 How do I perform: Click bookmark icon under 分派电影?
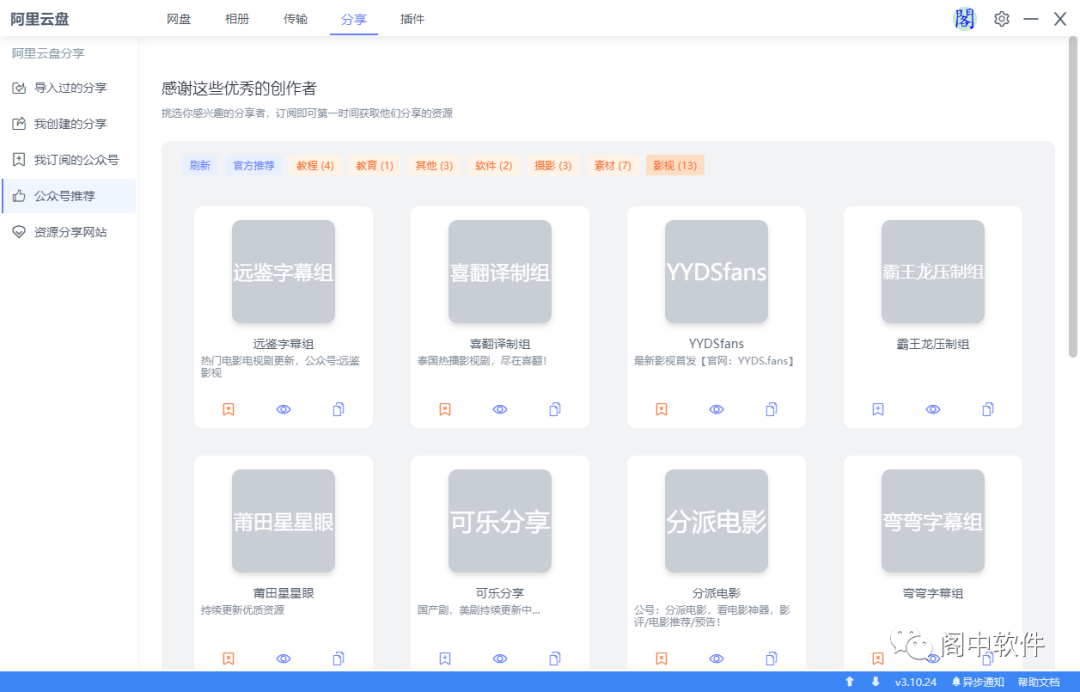pyautogui.click(x=661, y=658)
